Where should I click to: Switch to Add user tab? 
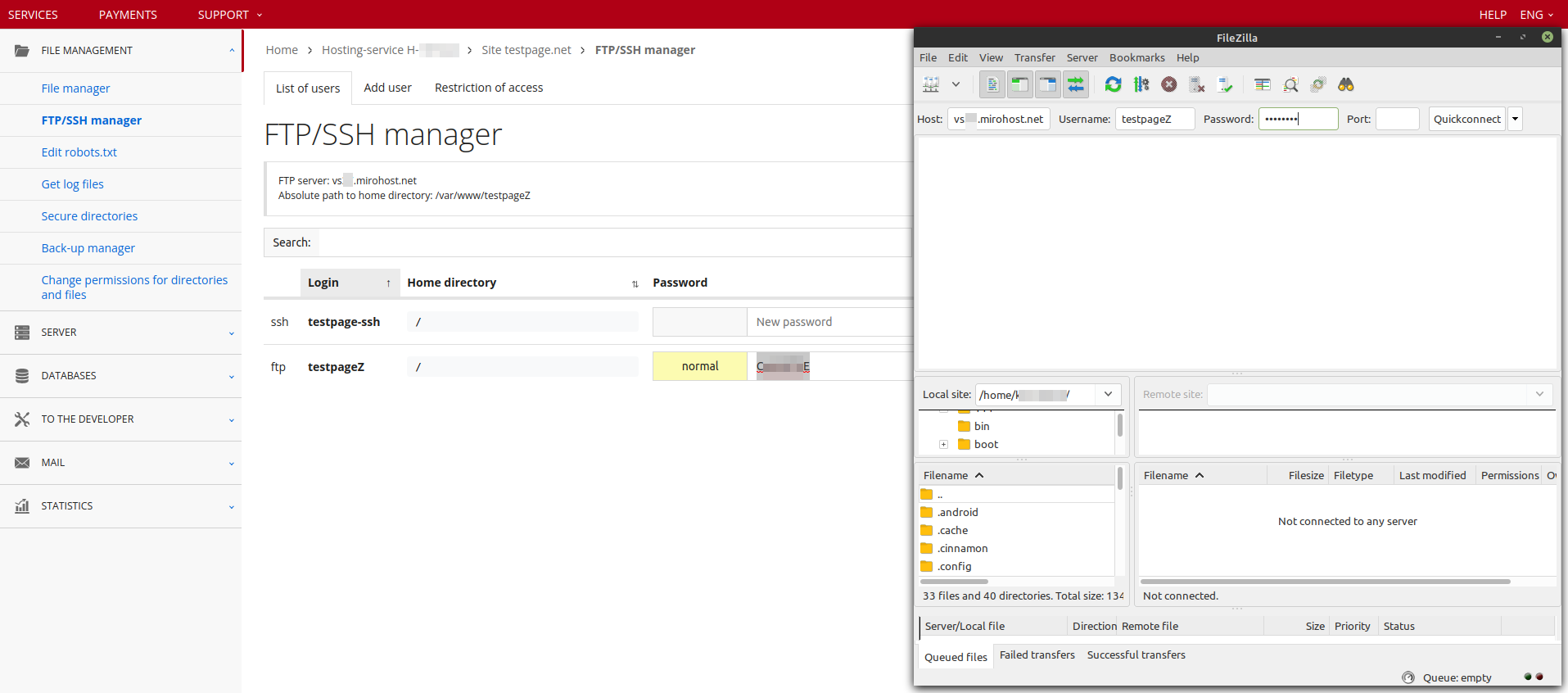pyautogui.click(x=387, y=88)
